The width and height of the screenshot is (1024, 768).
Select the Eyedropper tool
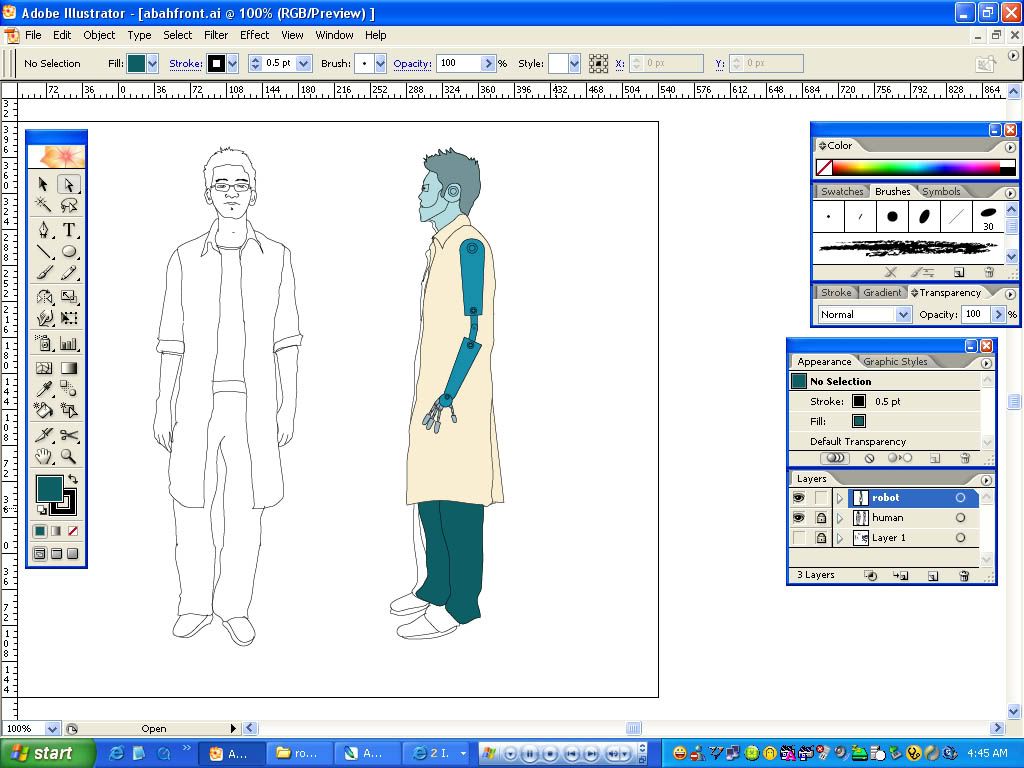[43, 389]
